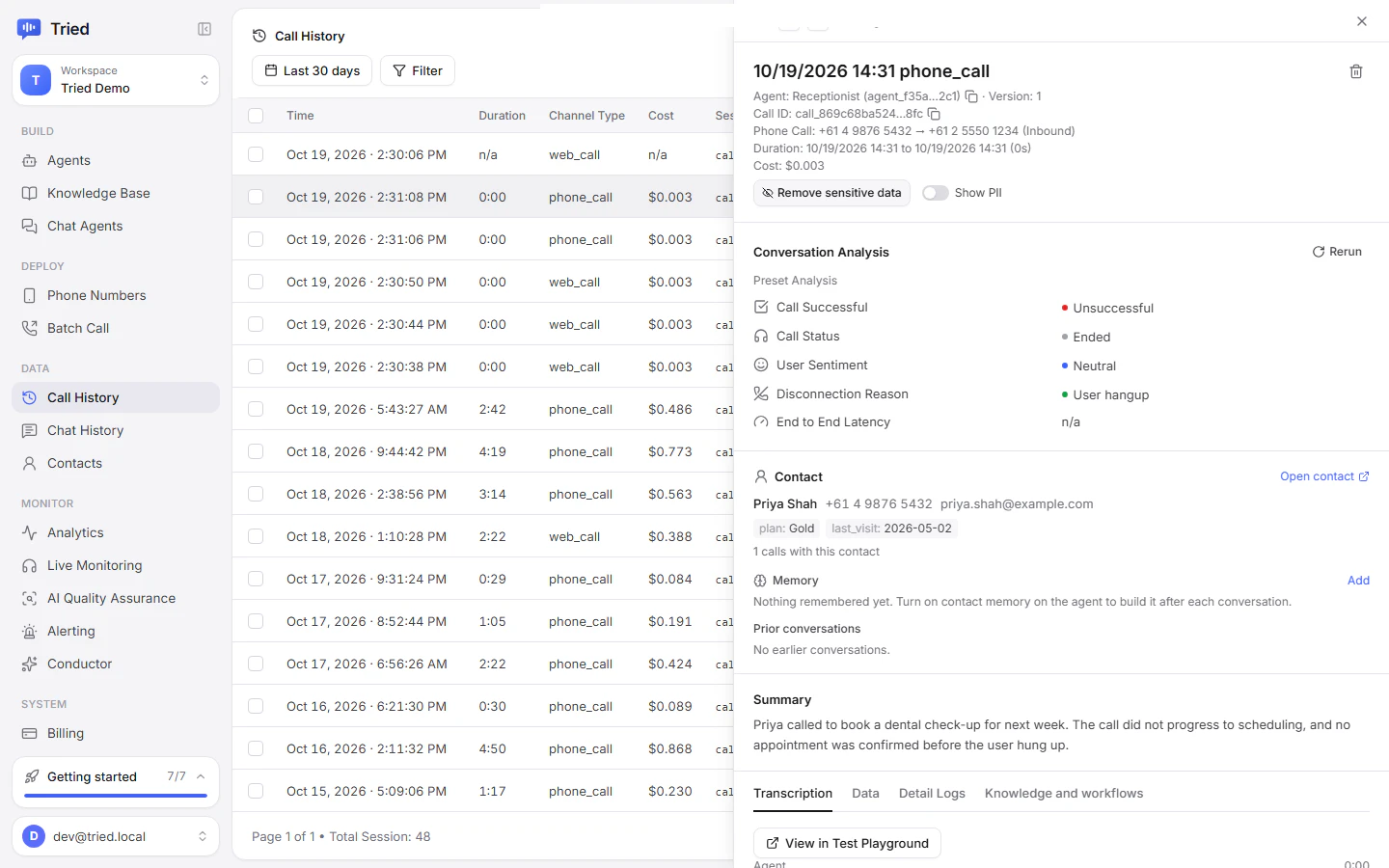Viewport: 1389px width, 868px height.
Task: Copy the Call ID icon
Action: pos(934,114)
